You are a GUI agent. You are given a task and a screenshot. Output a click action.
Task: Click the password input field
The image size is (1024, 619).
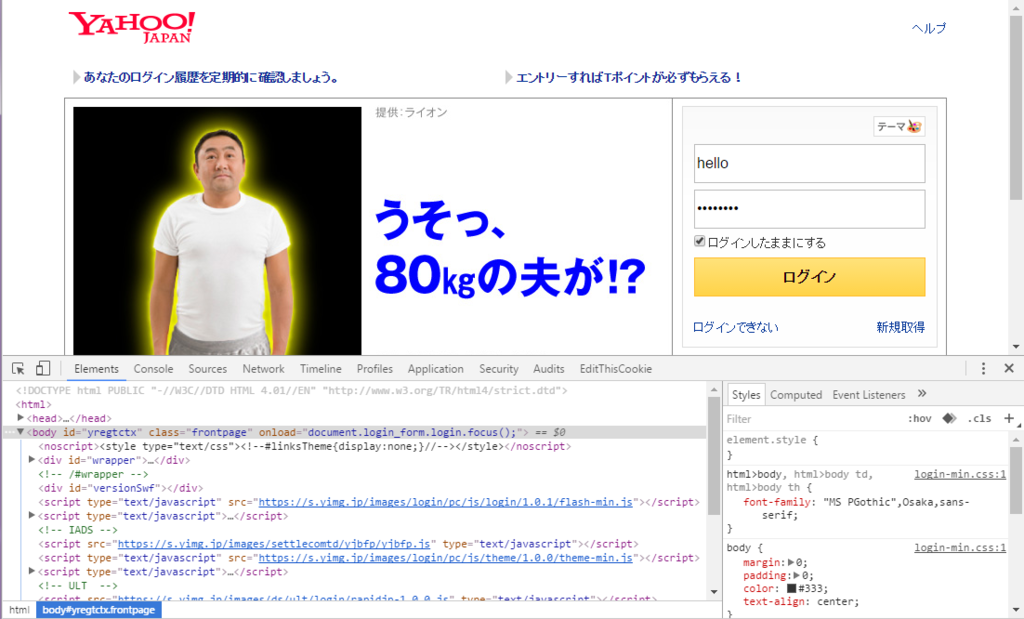809,209
